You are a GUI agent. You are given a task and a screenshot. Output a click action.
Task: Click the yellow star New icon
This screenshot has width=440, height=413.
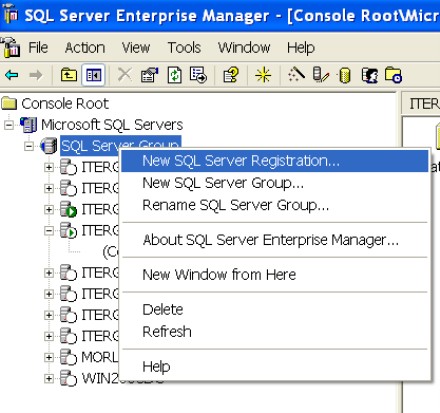coord(263,75)
